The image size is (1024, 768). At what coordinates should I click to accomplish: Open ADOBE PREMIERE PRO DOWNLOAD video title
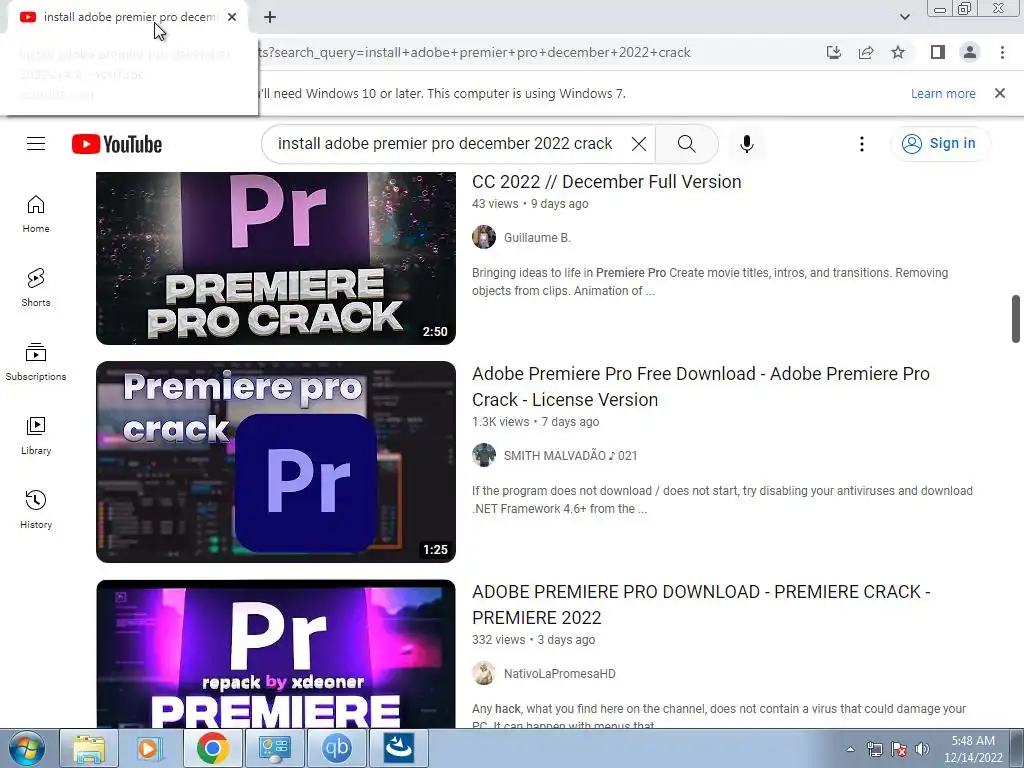701,605
